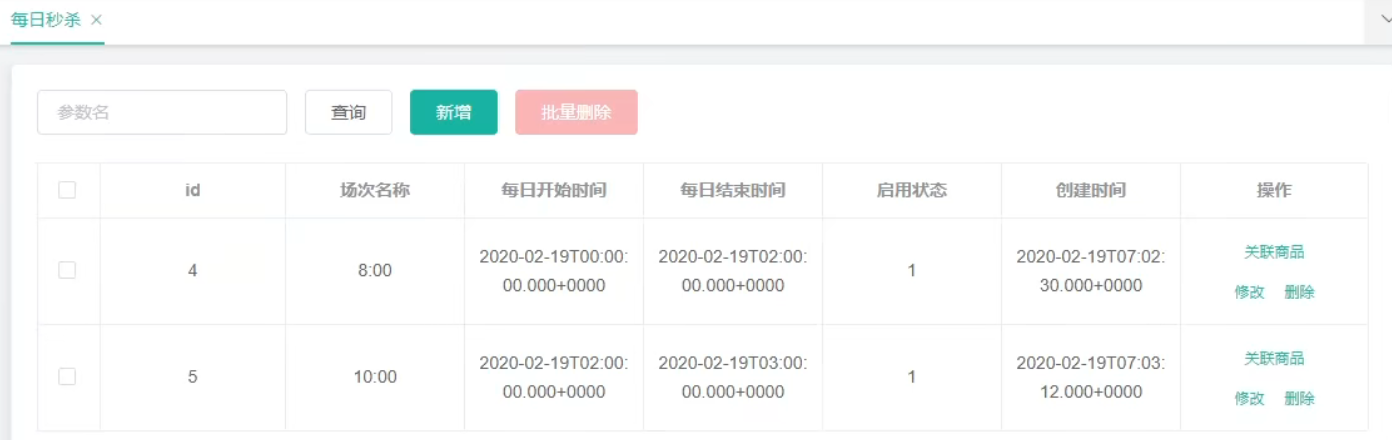
Task: Select the 每日开始时间 column header
Action: pyautogui.click(x=554, y=190)
